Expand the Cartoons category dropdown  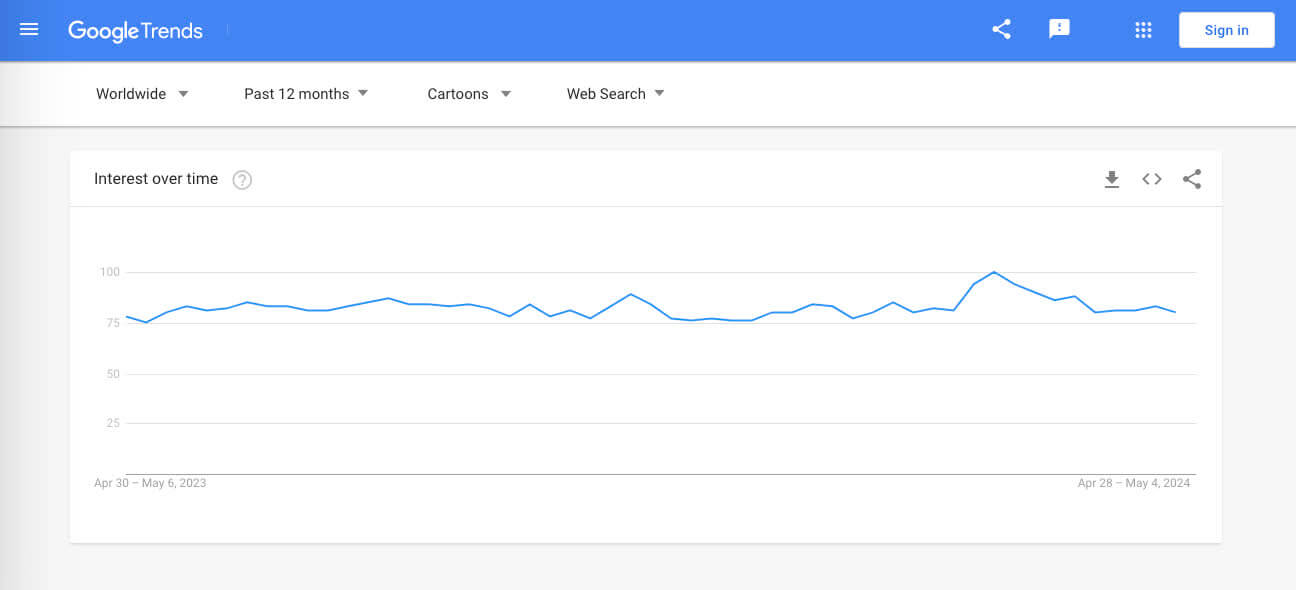click(470, 94)
